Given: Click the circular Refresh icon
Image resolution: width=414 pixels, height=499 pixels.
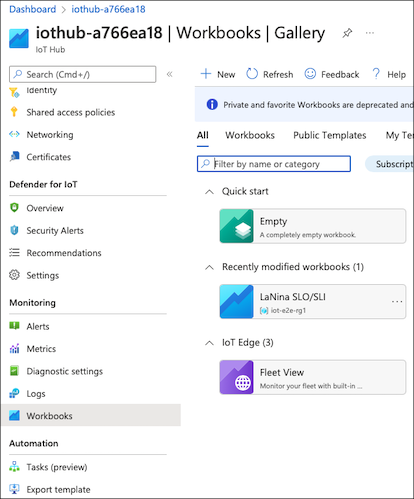Looking at the screenshot, I should coord(252,74).
